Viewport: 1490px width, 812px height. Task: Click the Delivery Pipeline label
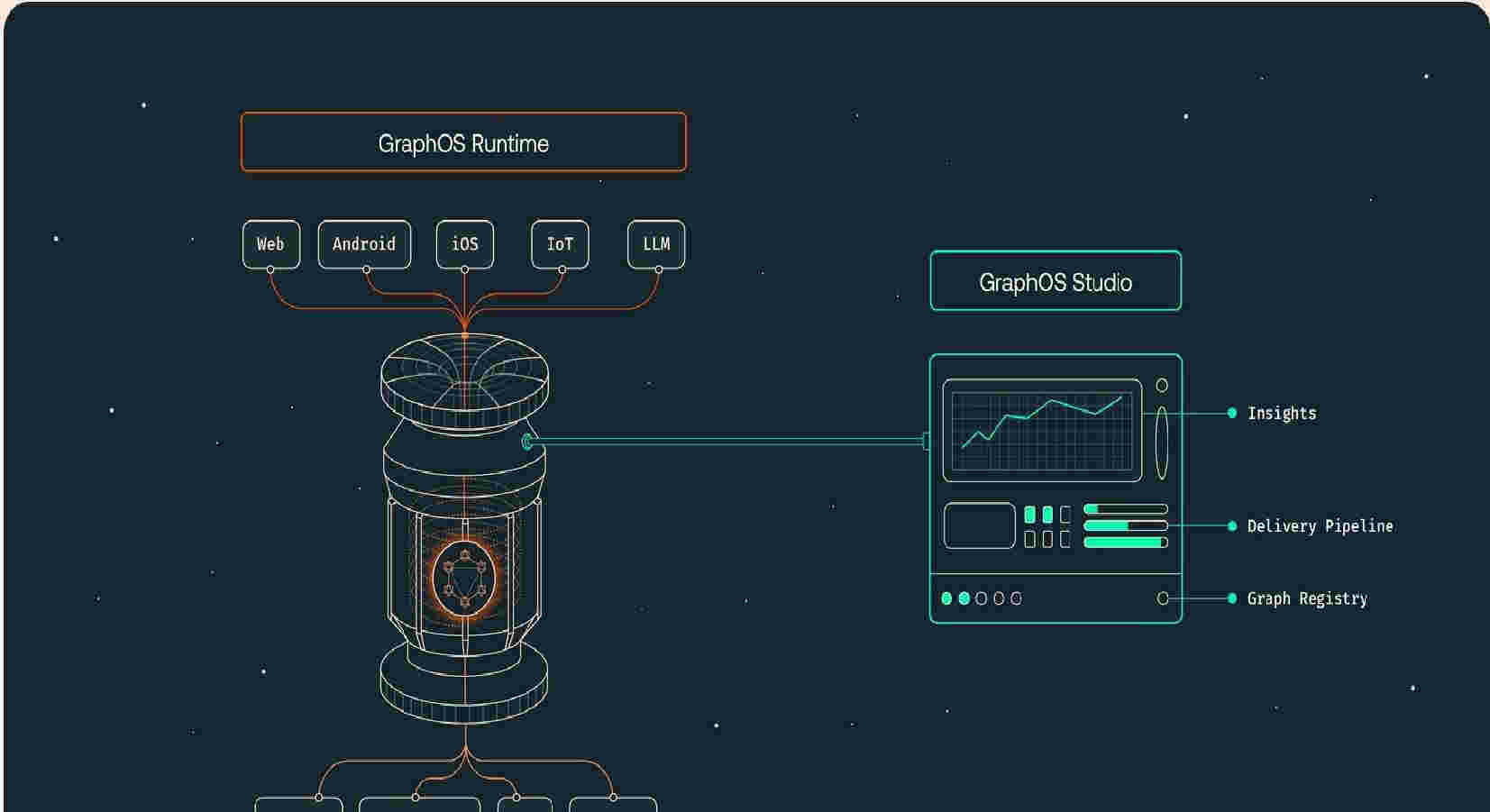pyautogui.click(x=1320, y=526)
